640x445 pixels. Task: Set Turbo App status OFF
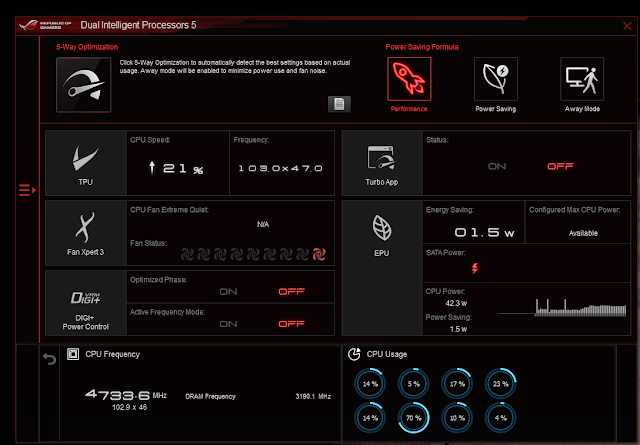pyautogui.click(x=560, y=166)
